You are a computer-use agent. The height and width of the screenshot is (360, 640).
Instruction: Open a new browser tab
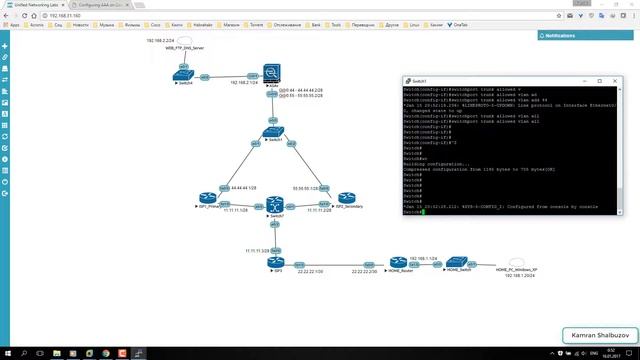[x=140, y=5]
